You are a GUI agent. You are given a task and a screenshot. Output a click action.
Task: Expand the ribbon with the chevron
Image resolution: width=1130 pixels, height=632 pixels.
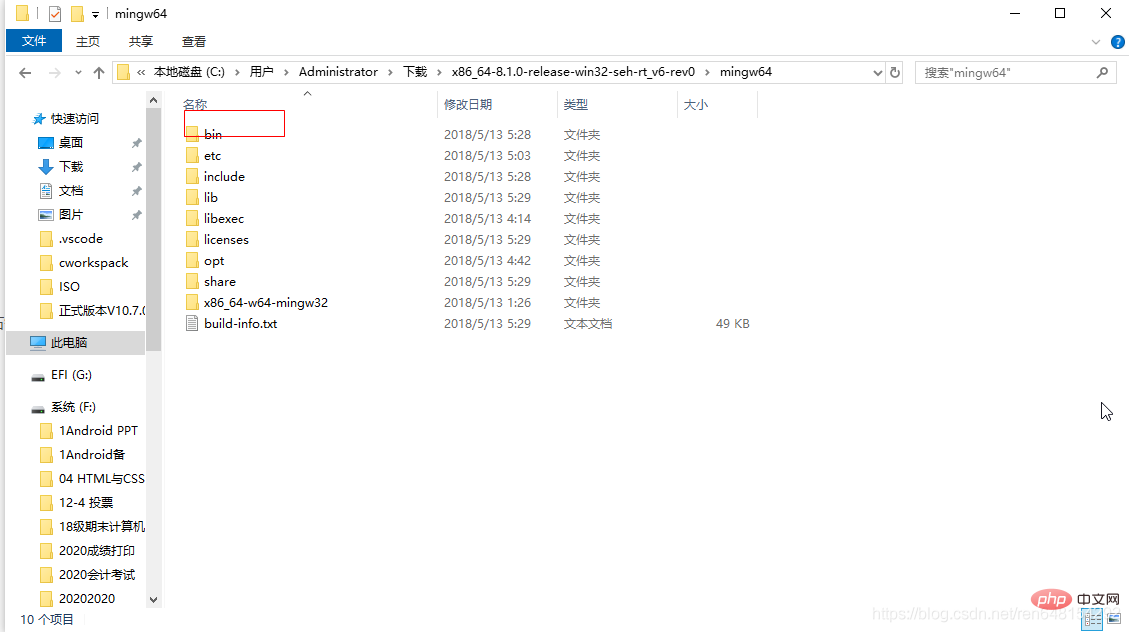pyautogui.click(x=1095, y=42)
